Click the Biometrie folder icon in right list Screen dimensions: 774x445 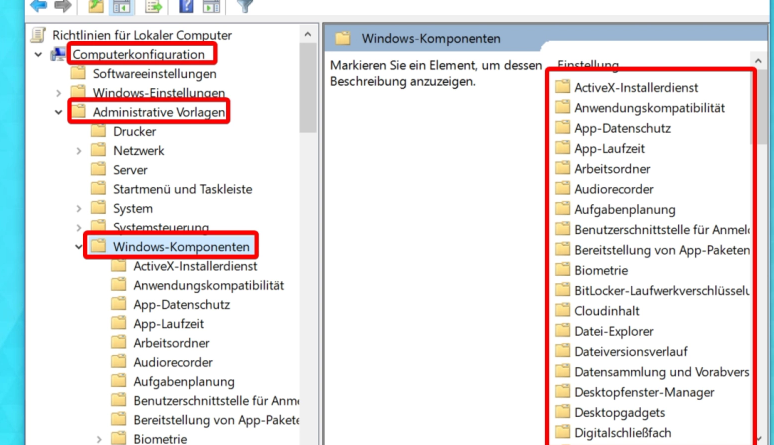coord(562,270)
